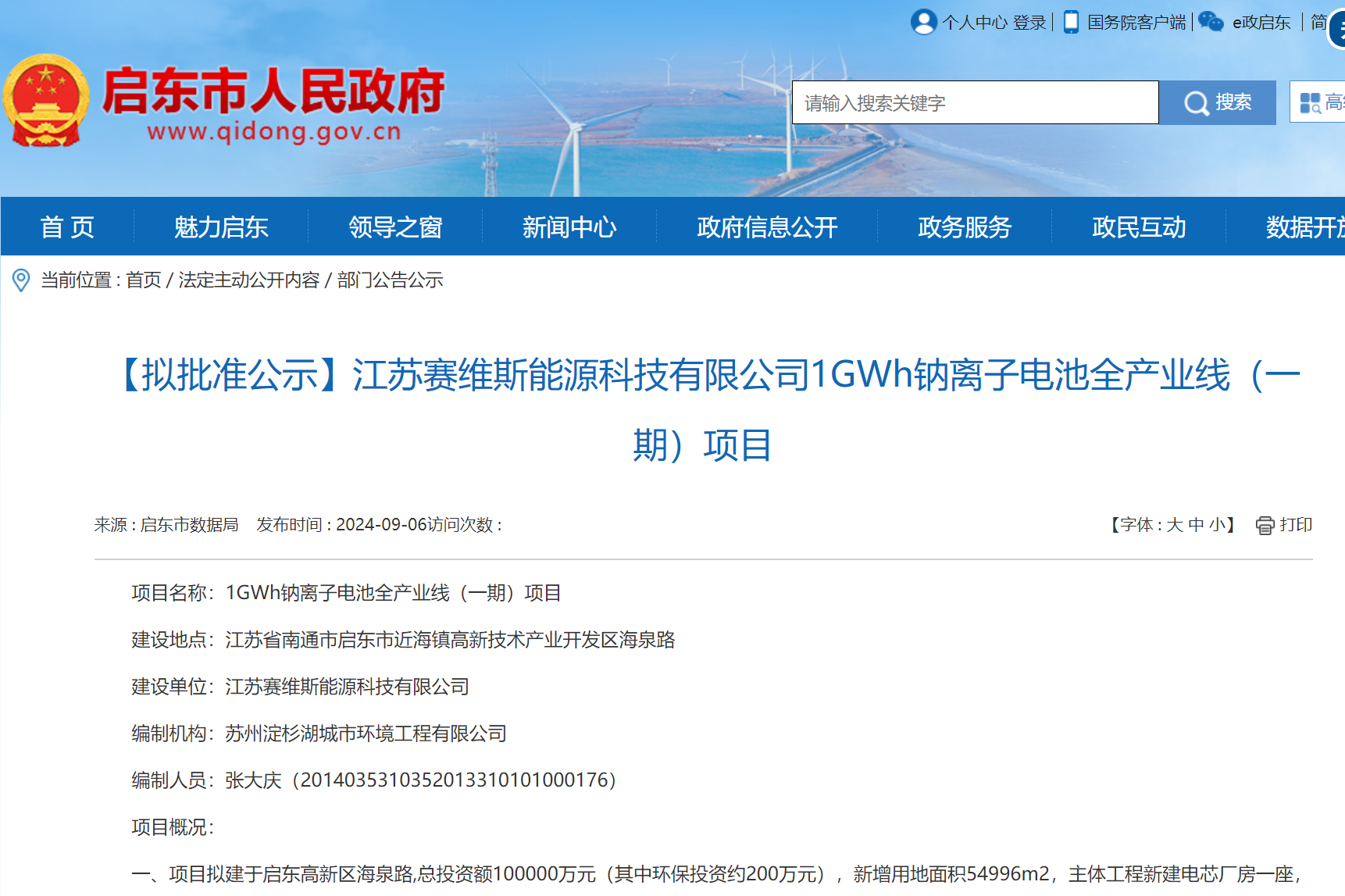This screenshot has width=1345, height=896.
Task: Click 简 simplified Chinese language switch
Action: tap(1320, 22)
